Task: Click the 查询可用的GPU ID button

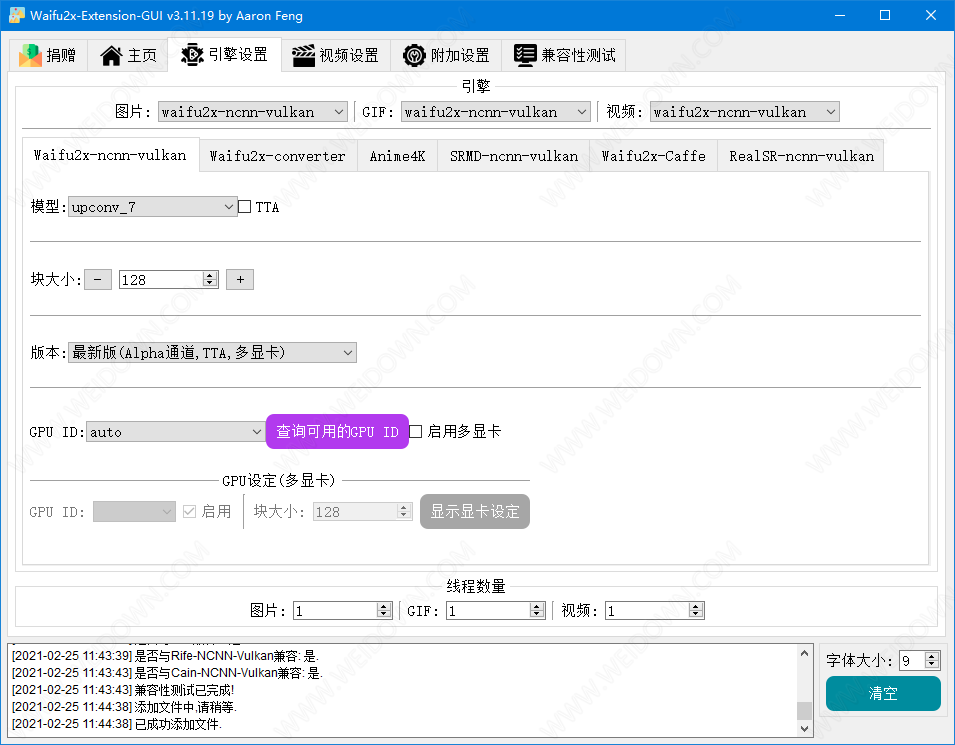Action: click(x=337, y=432)
